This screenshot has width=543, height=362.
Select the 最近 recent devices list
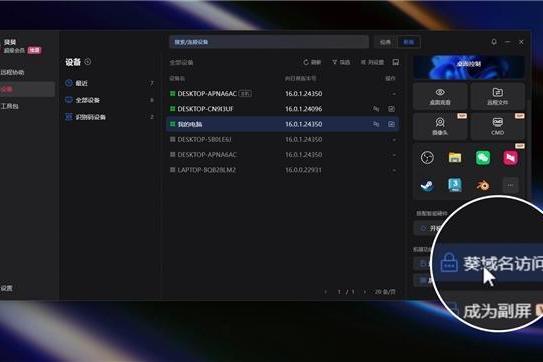[x=110, y=83]
